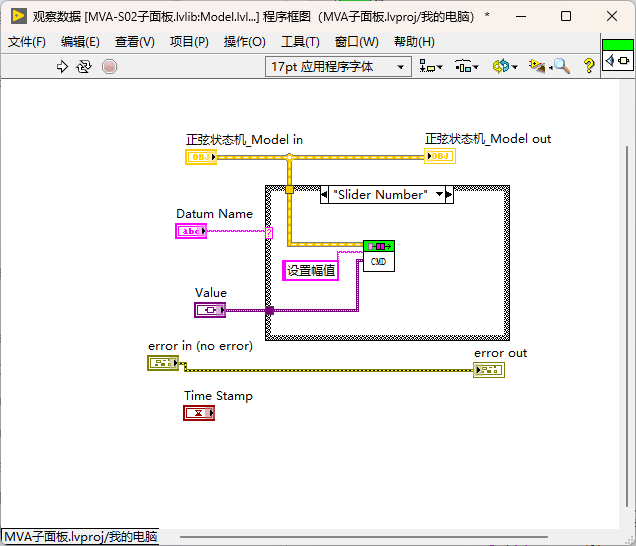Click the 正弦状态机_Model out label
This screenshot has height=546, width=636.
click(488, 139)
